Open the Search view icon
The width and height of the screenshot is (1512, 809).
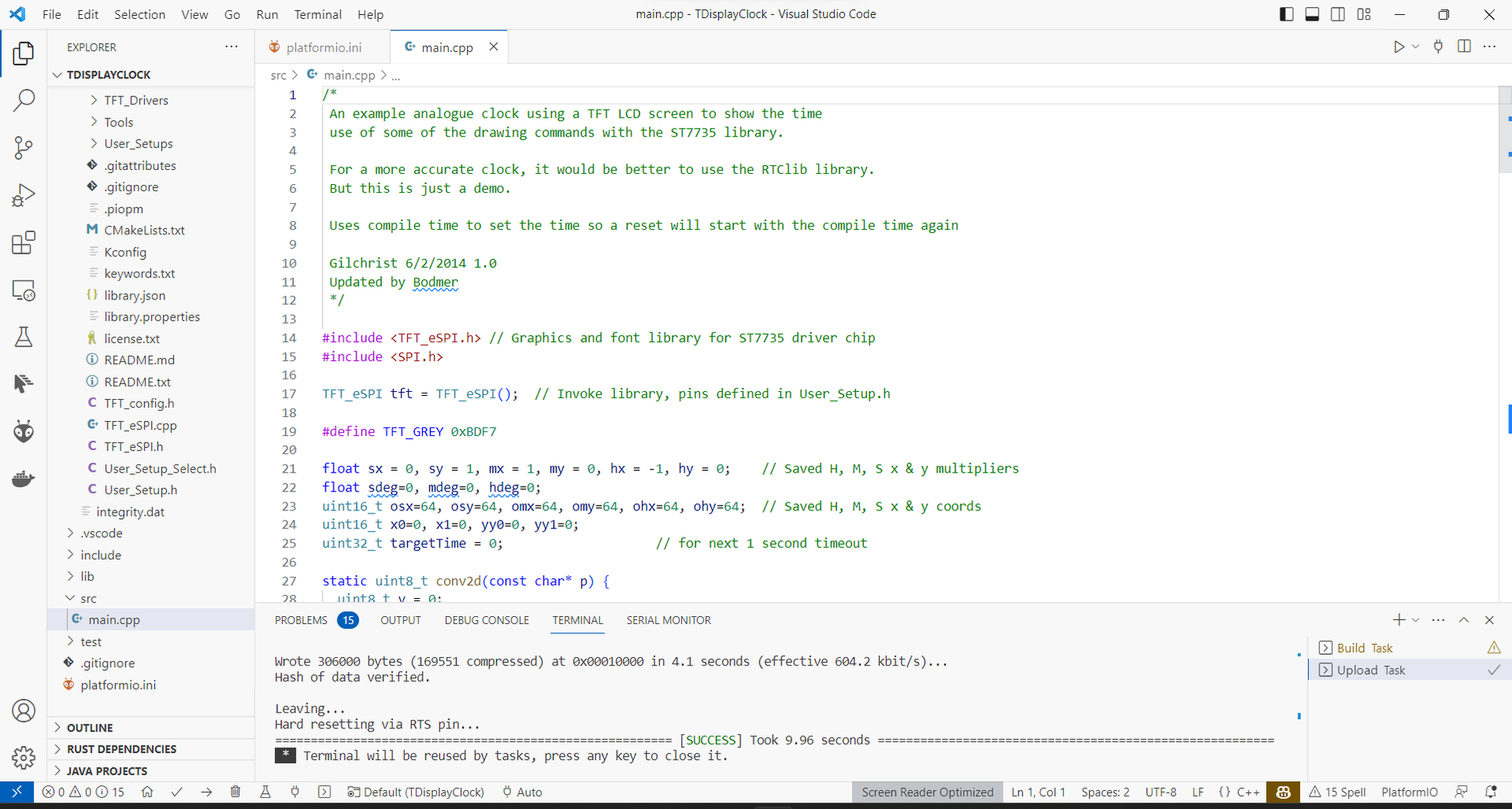click(x=24, y=100)
